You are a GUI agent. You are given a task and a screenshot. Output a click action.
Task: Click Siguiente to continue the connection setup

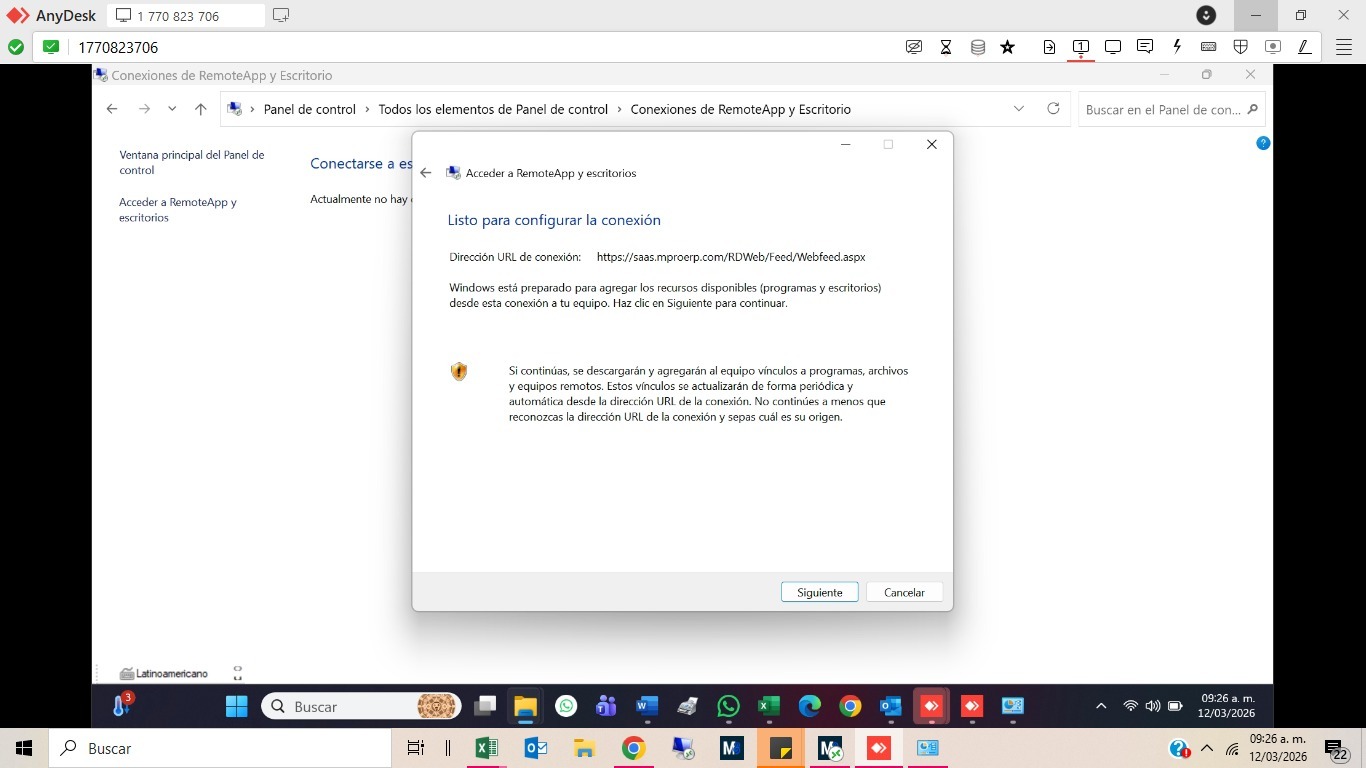819,592
